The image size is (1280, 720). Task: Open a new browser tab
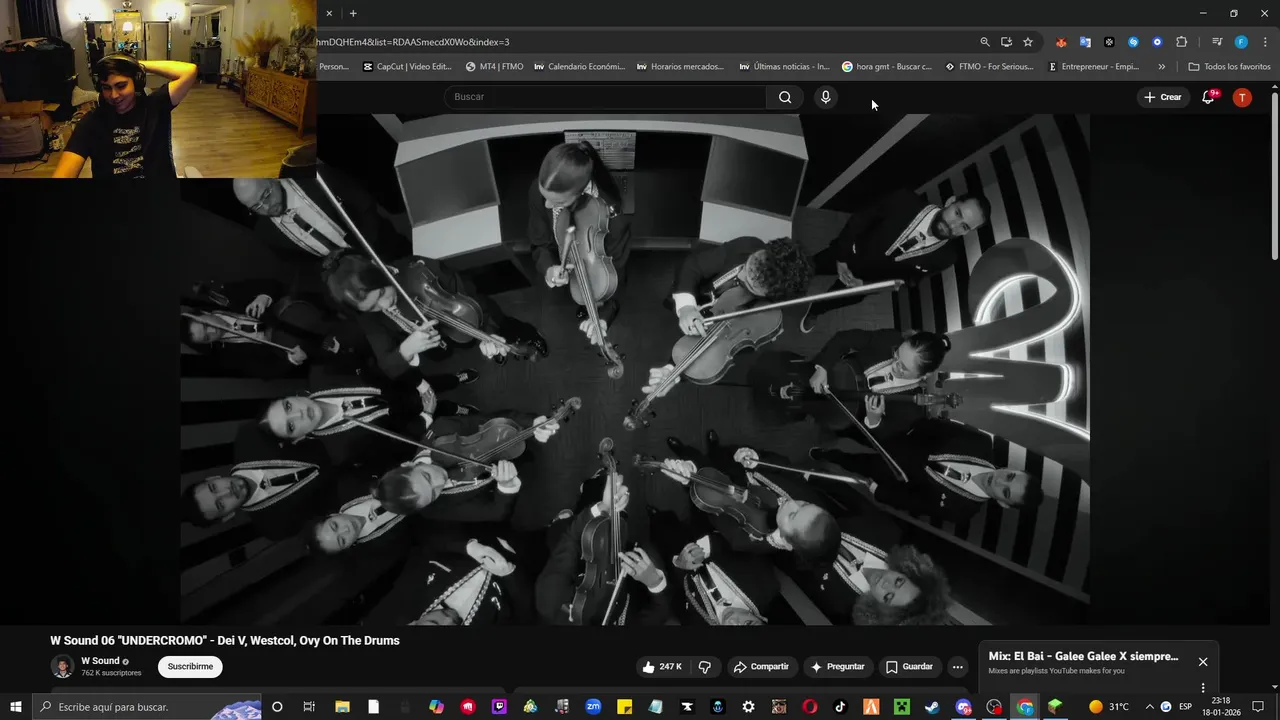click(353, 13)
